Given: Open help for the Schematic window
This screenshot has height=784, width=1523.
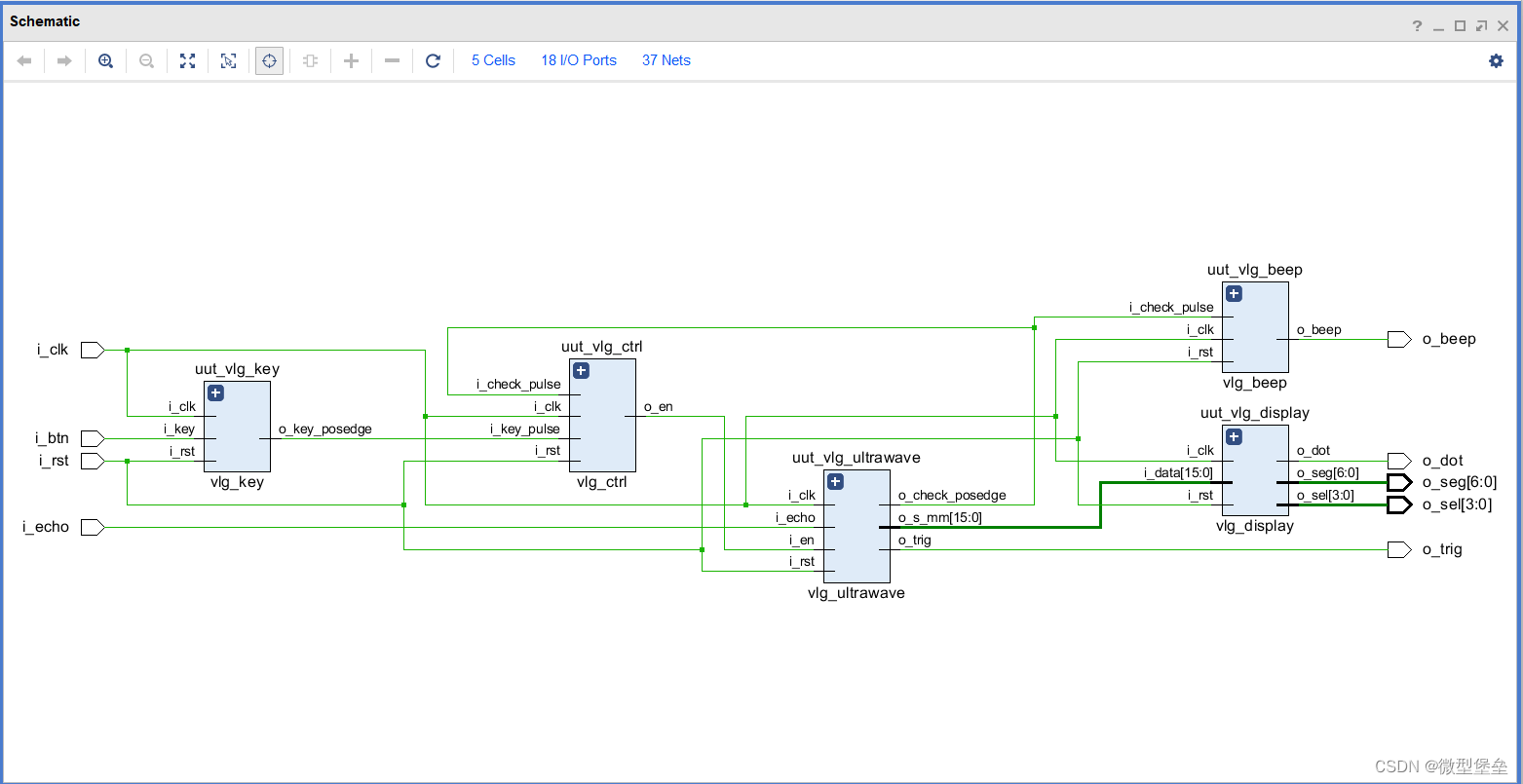Looking at the screenshot, I should 1417,26.
